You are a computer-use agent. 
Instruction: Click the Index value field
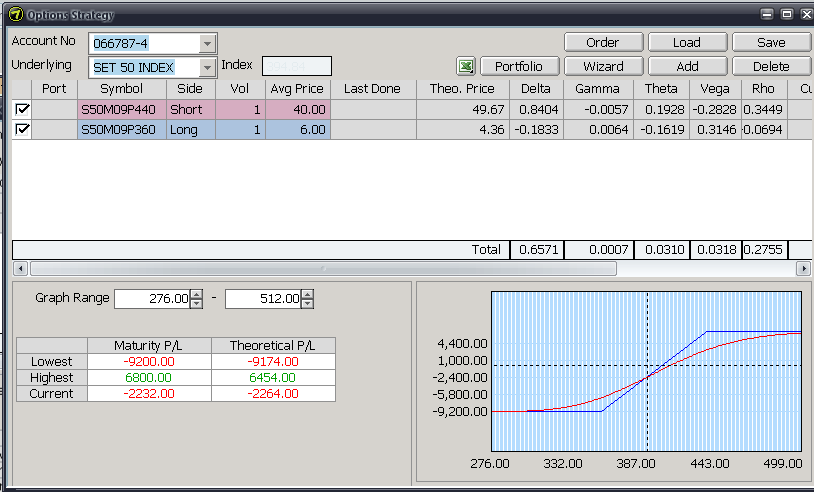[x=297, y=66]
